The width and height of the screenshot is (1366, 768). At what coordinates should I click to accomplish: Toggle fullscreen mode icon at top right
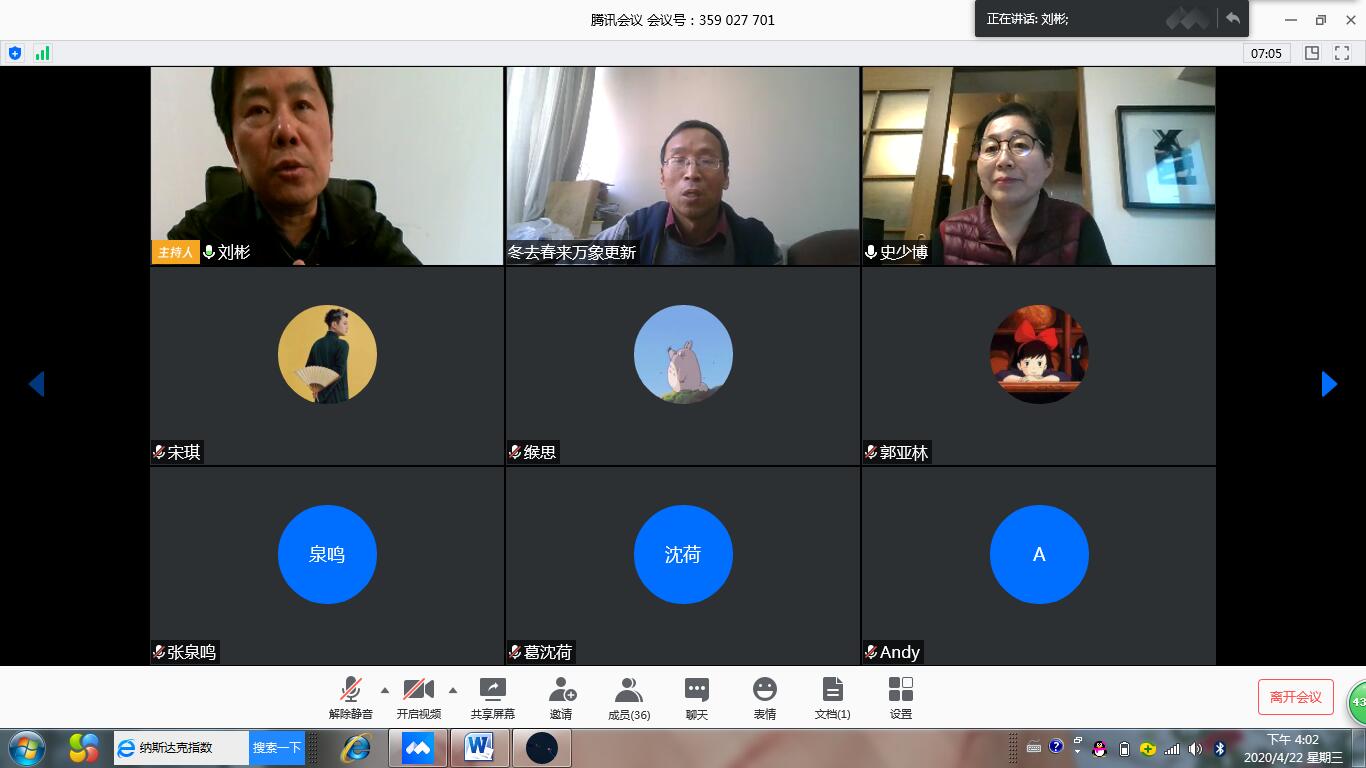point(1342,53)
